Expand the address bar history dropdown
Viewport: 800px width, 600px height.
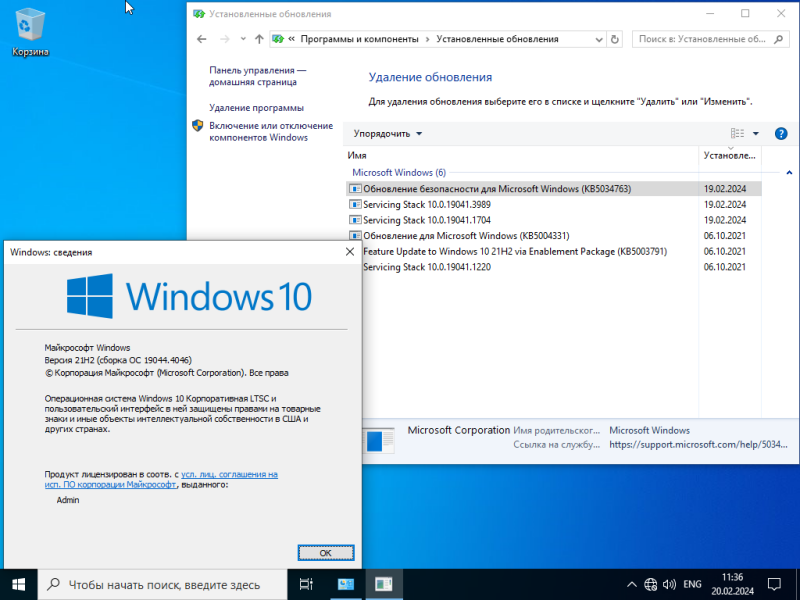[x=599, y=39]
